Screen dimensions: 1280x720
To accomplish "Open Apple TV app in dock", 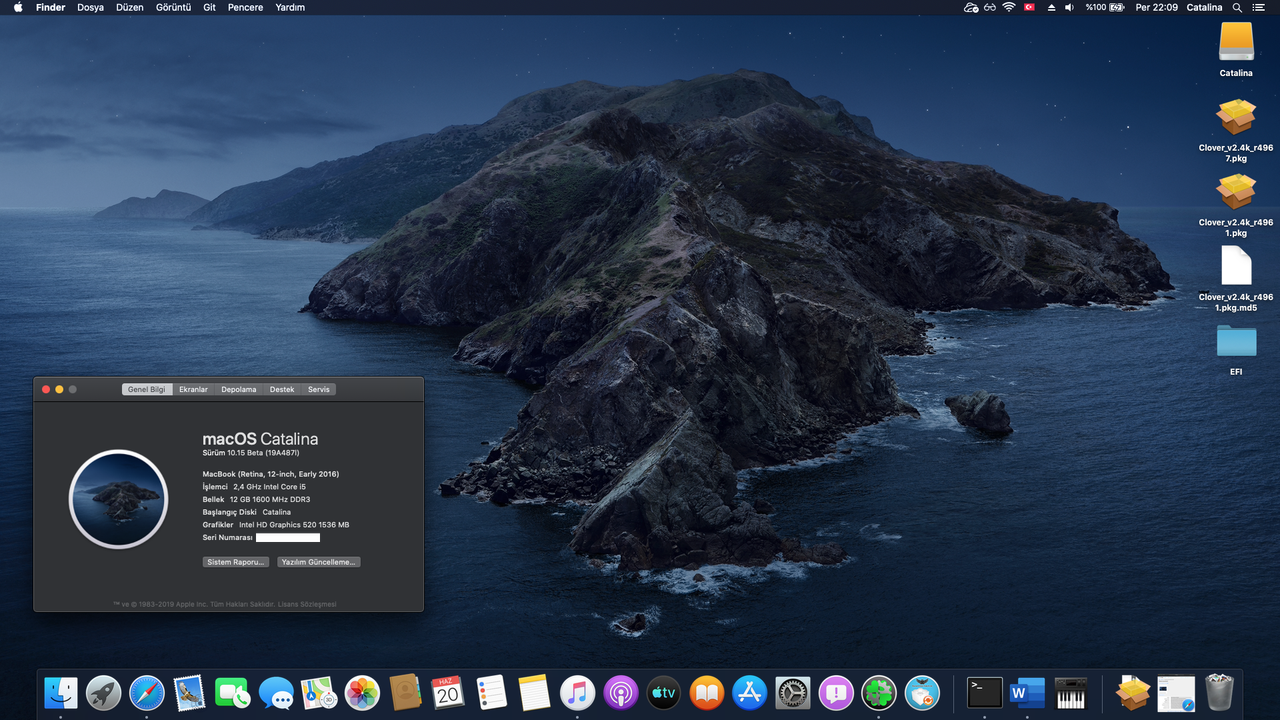I will coord(663,692).
